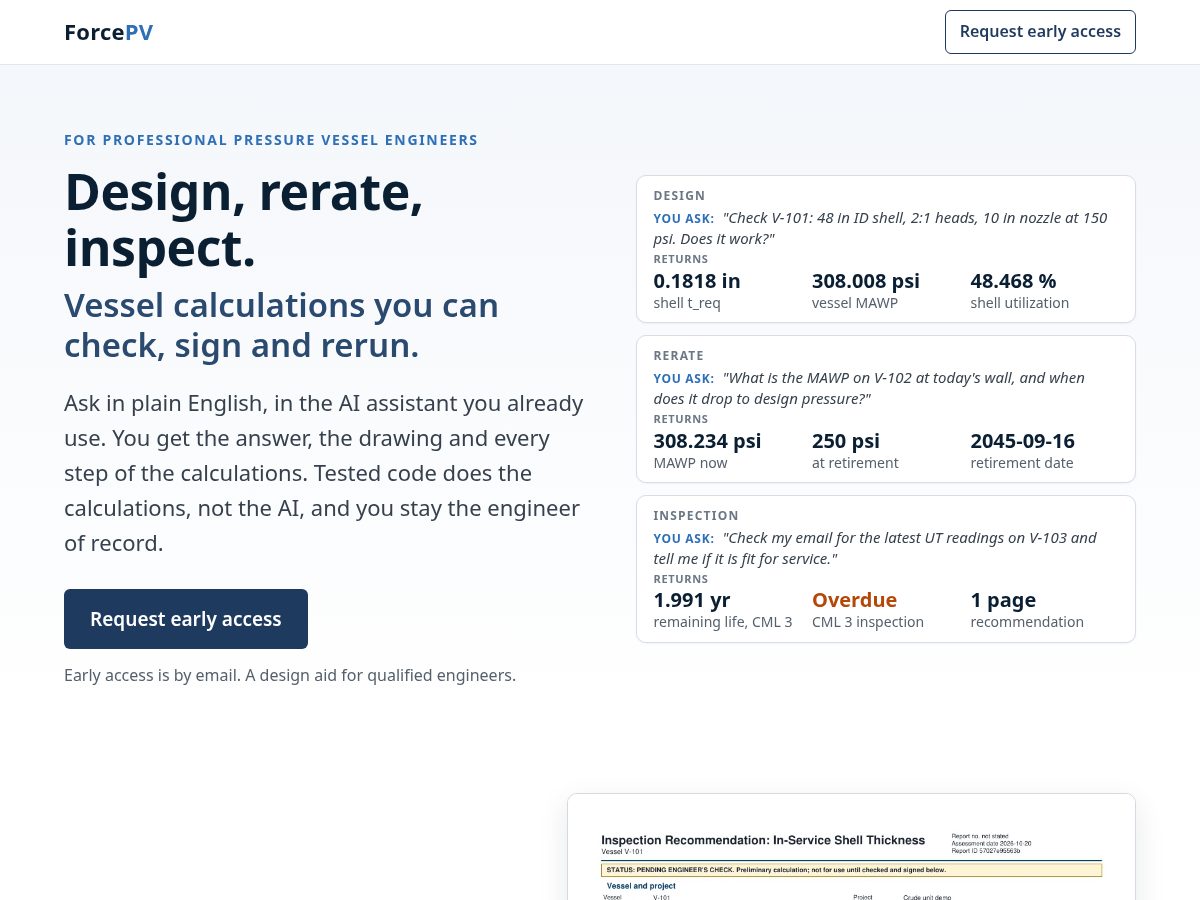
Task: Click the dark blue Request early access button
Action: point(186,619)
